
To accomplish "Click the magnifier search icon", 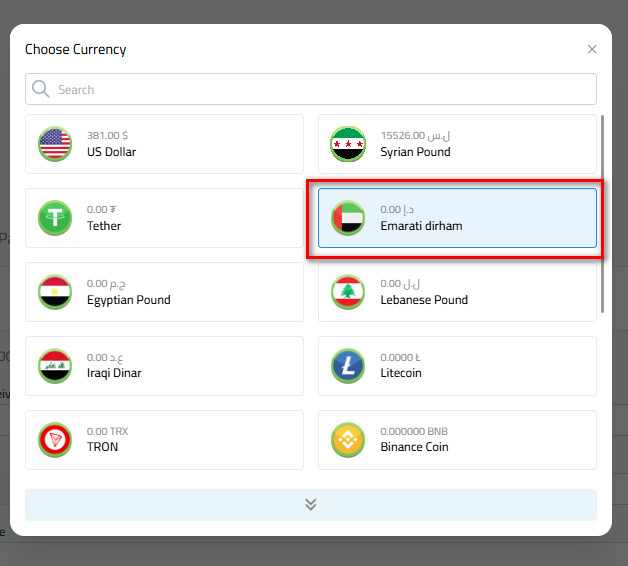I will (x=41, y=89).
